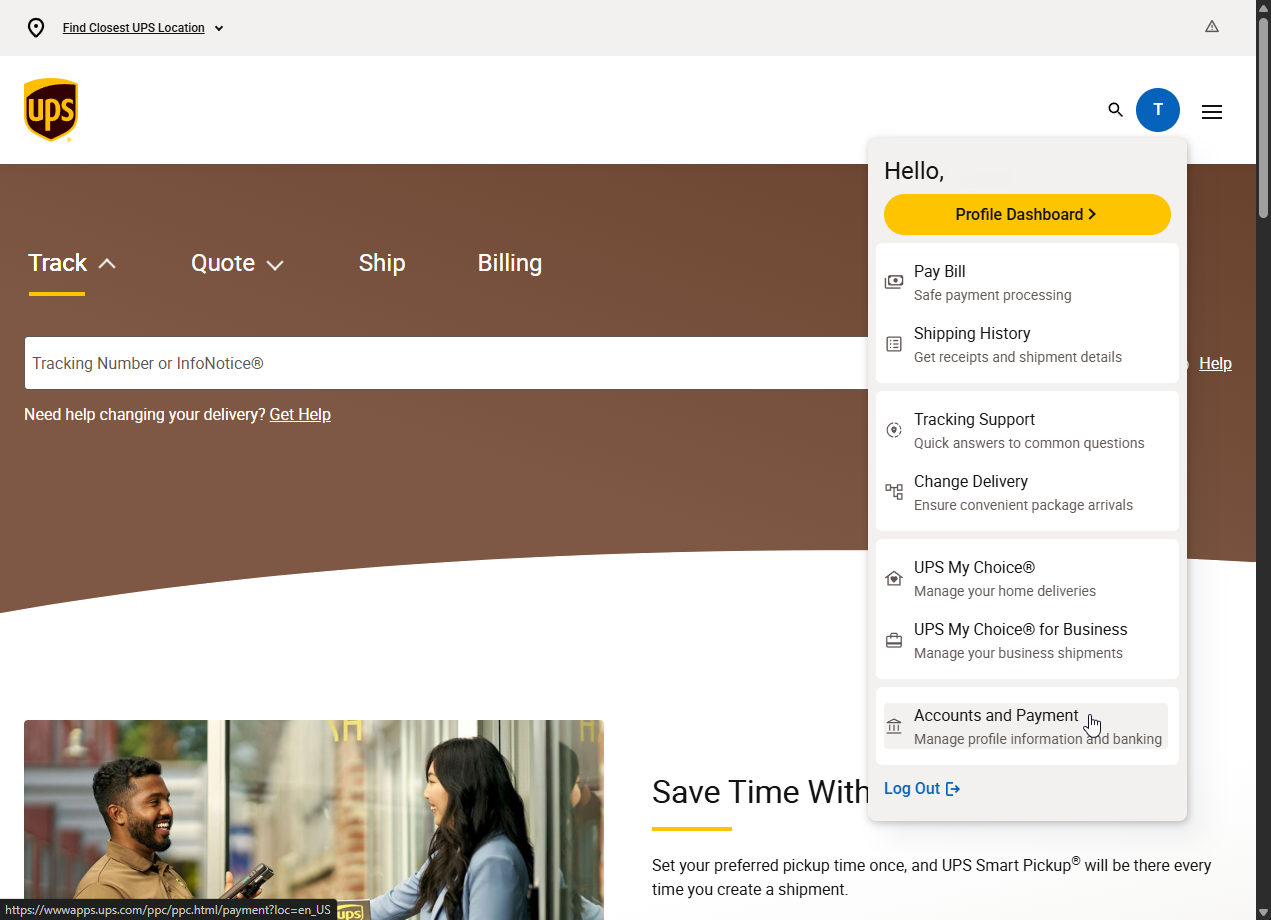Click the bank icon beside Accounts and Payment
The height and width of the screenshot is (920, 1271).
click(x=893, y=726)
